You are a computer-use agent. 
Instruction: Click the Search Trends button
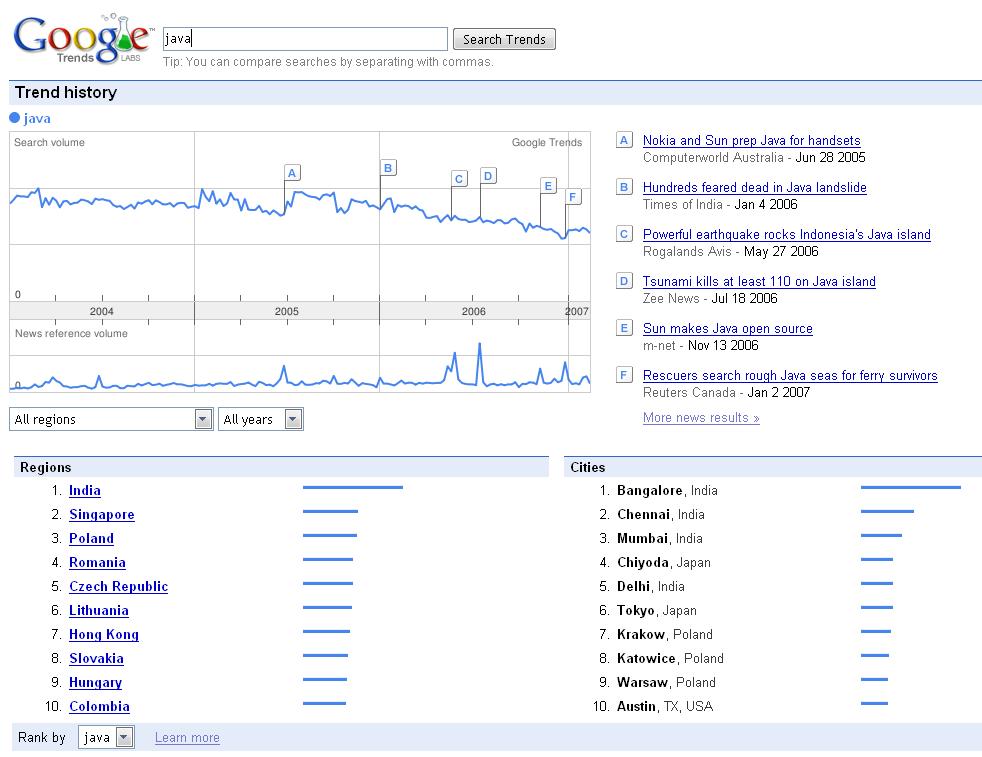pos(504,39)
